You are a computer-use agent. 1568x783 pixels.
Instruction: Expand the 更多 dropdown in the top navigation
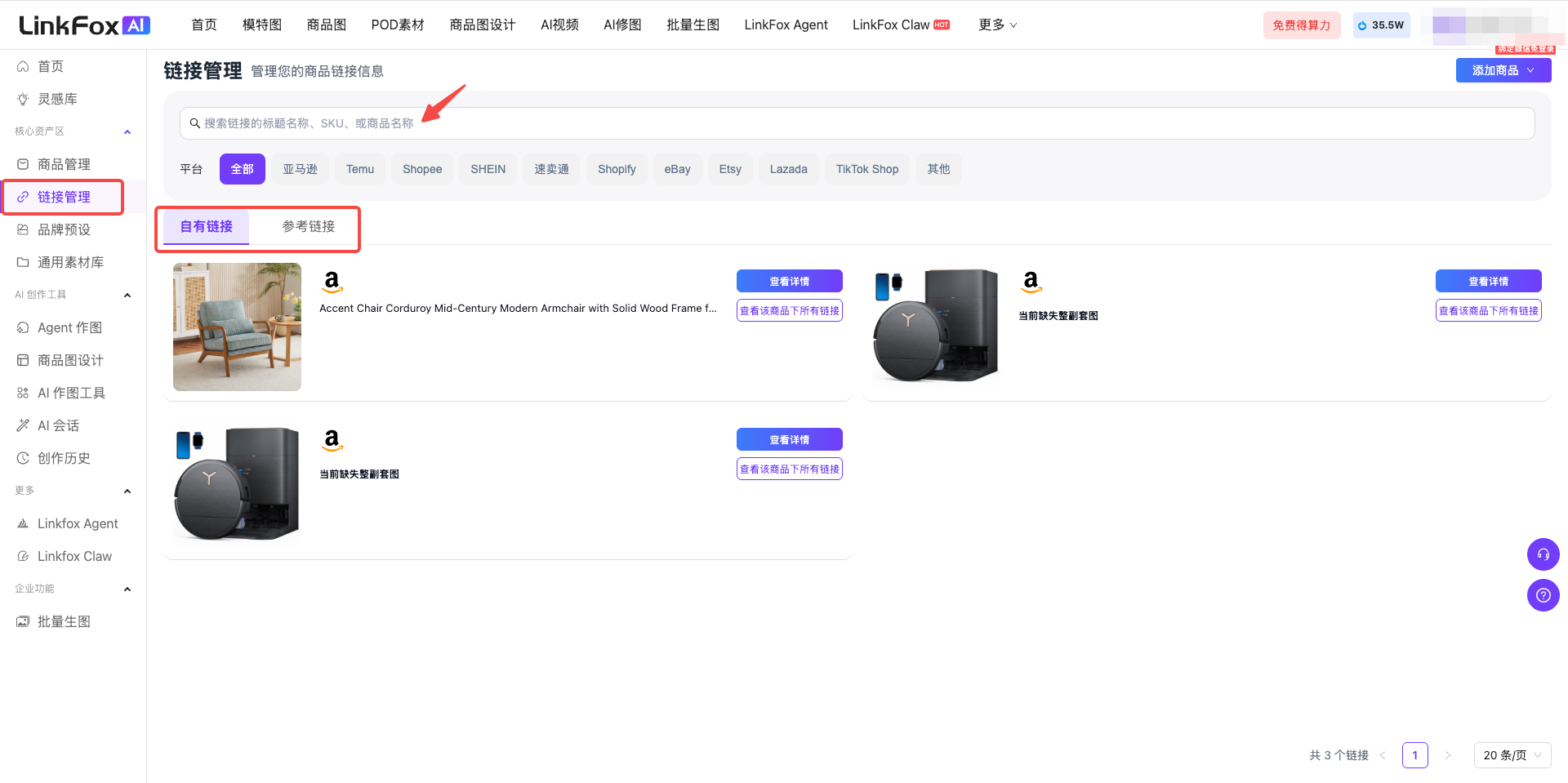[x=997, y=25]
